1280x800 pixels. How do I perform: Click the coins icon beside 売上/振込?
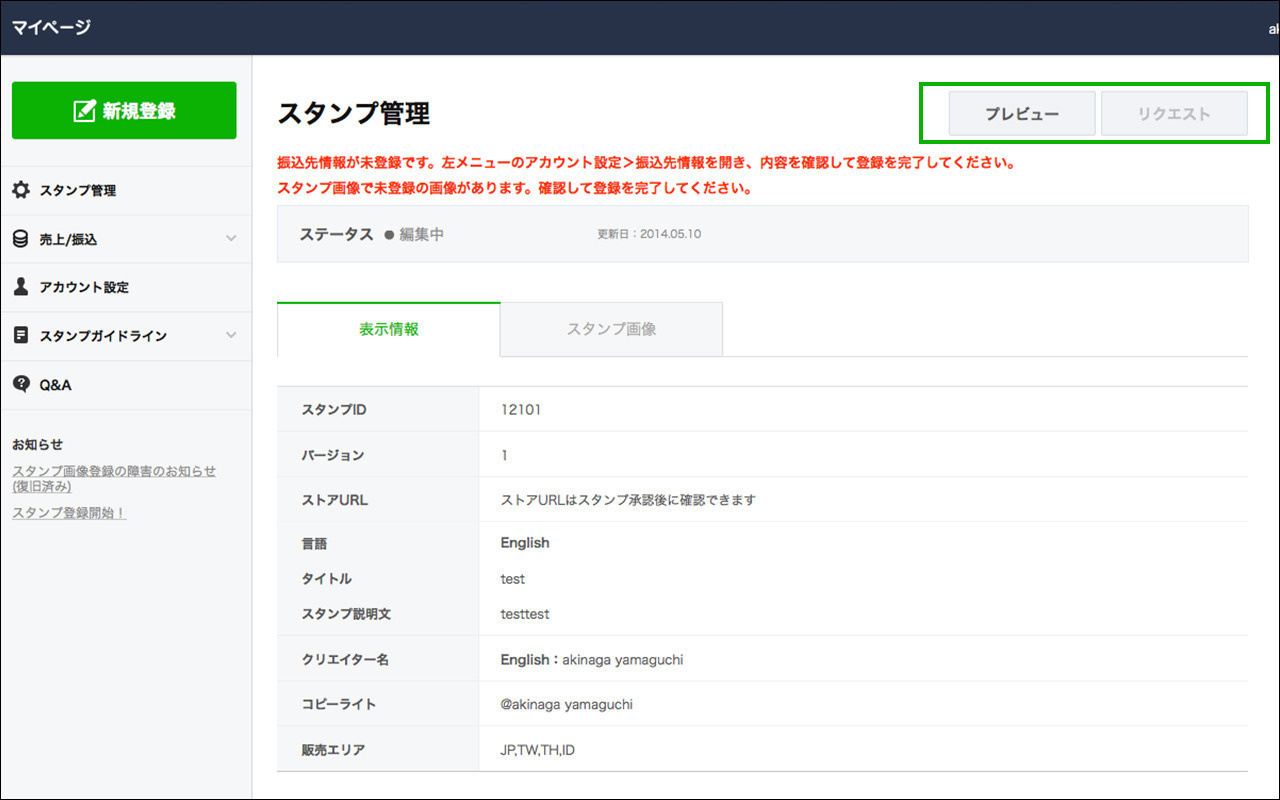click(x=21, y=239)
